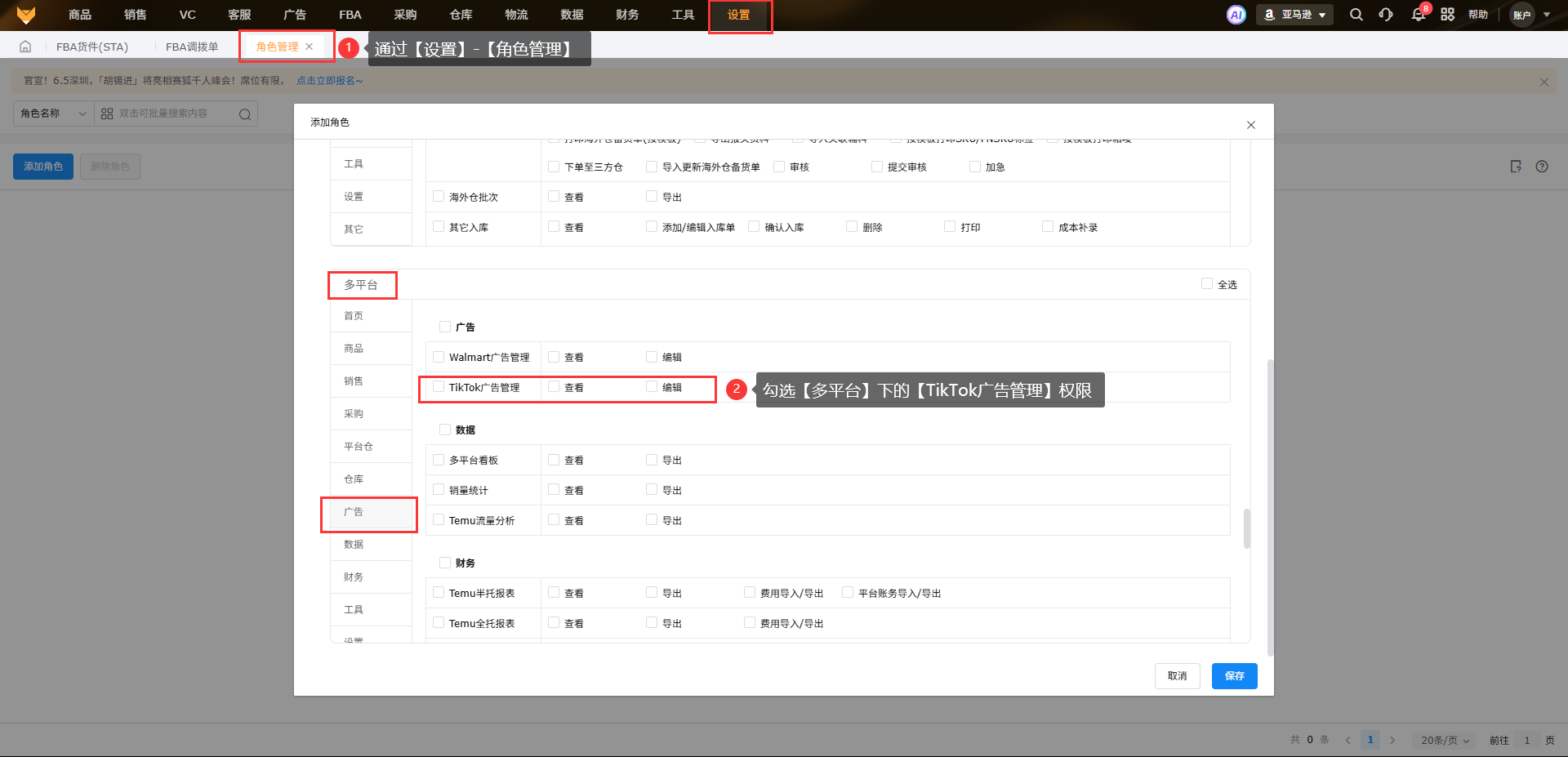
Task: Open the notifications bell
Action: [x=1419, y=15]
